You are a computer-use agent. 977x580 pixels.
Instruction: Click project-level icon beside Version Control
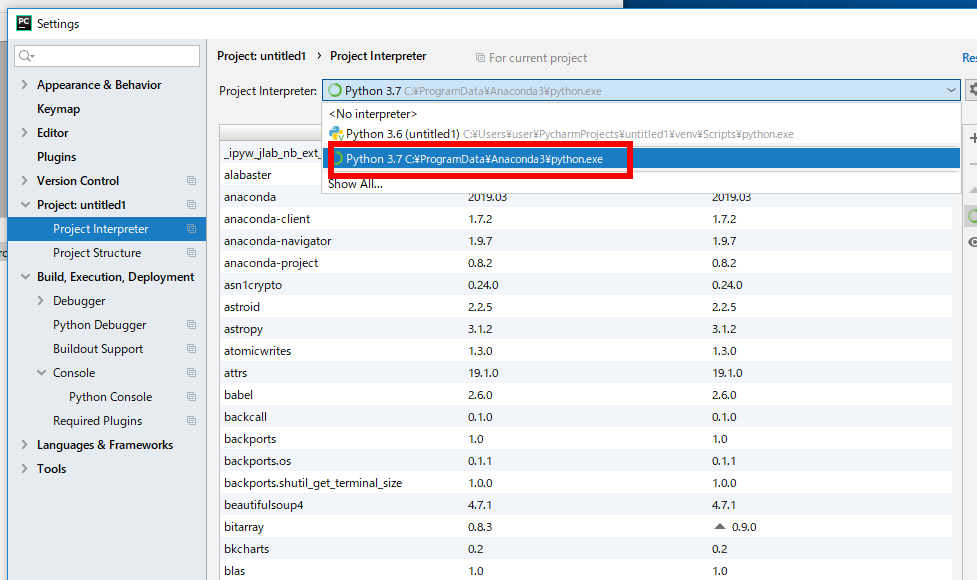click(191, 181)
